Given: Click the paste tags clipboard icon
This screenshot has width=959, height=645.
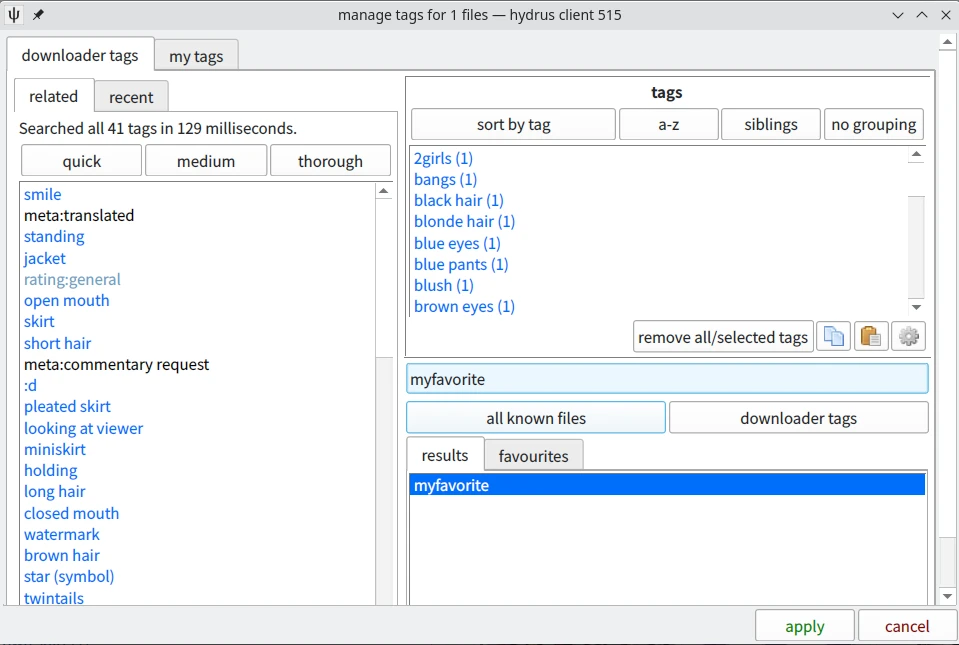Looking at the screenshot, I should (871, 337).
